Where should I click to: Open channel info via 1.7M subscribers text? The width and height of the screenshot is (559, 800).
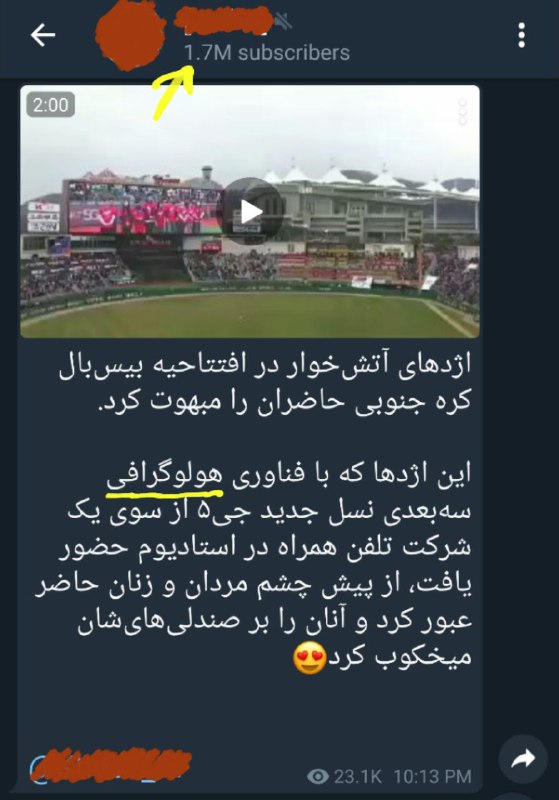pyautogui.click(x=267, y=53)
